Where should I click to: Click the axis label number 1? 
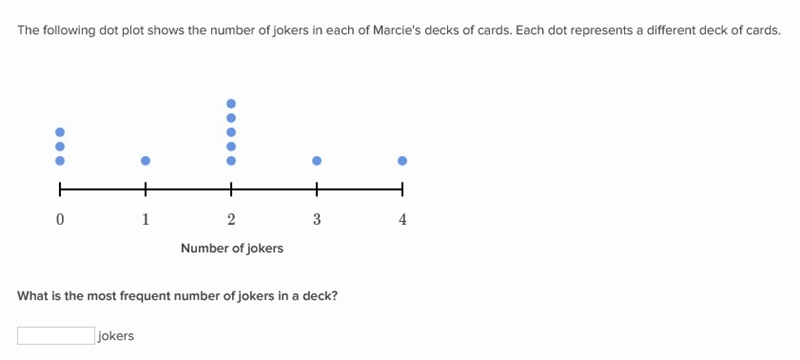pos(145,220)
